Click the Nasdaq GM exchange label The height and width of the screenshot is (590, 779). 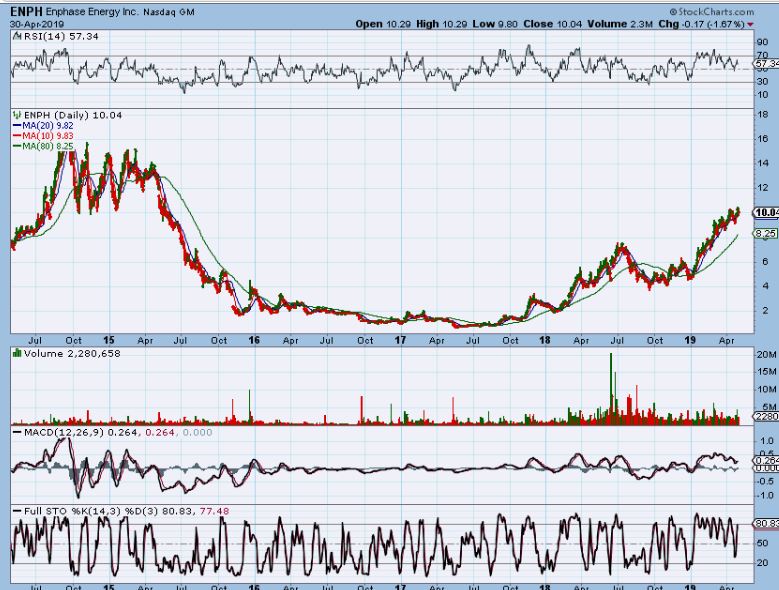click(169, 12)
